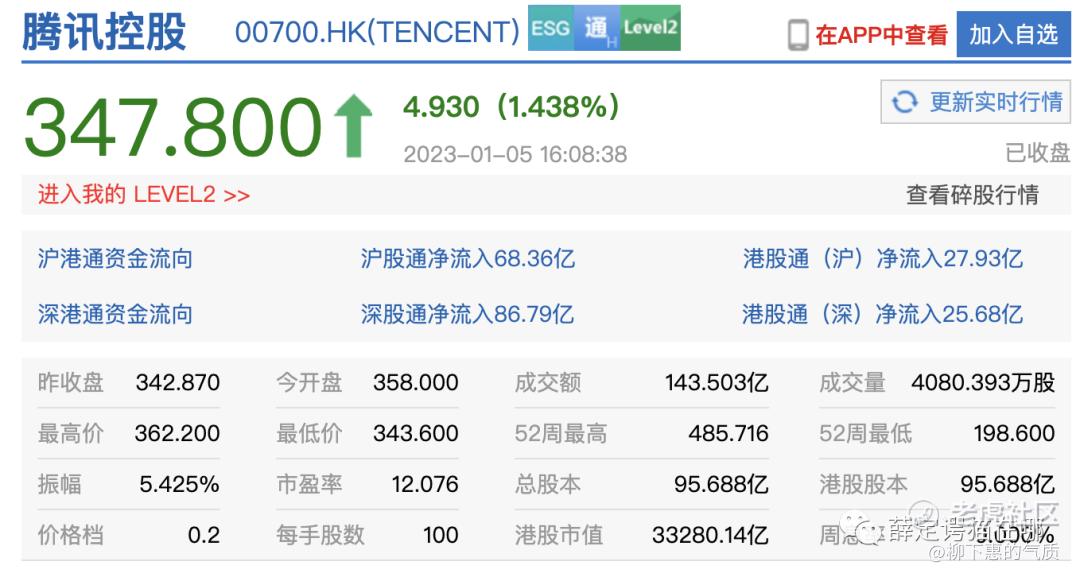This screenshot has height=577, width=1080.
Task: Click the timestamp 2023-01-05 16:08:38
Action: coord(515,154)
